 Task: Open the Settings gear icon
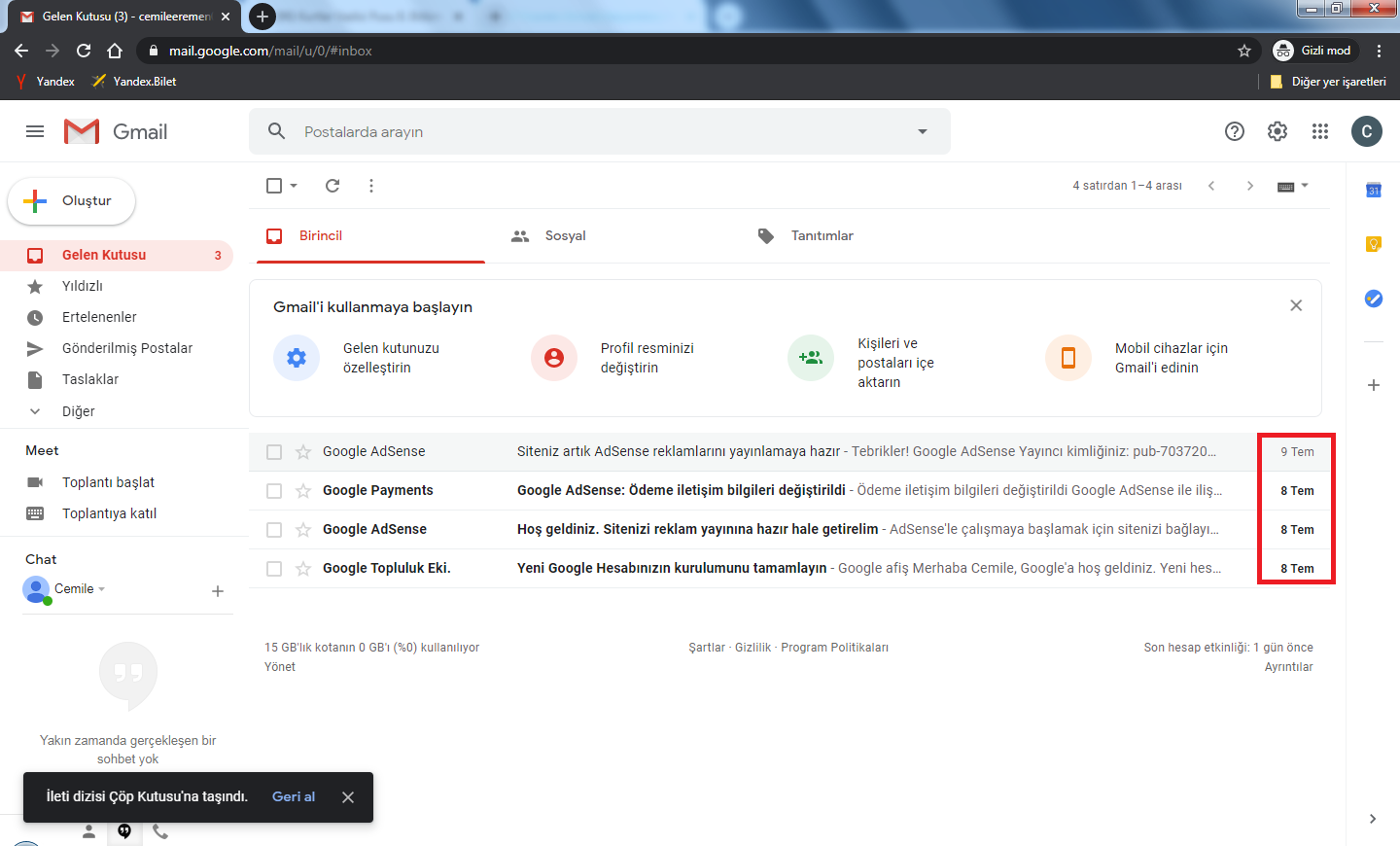1277,131
